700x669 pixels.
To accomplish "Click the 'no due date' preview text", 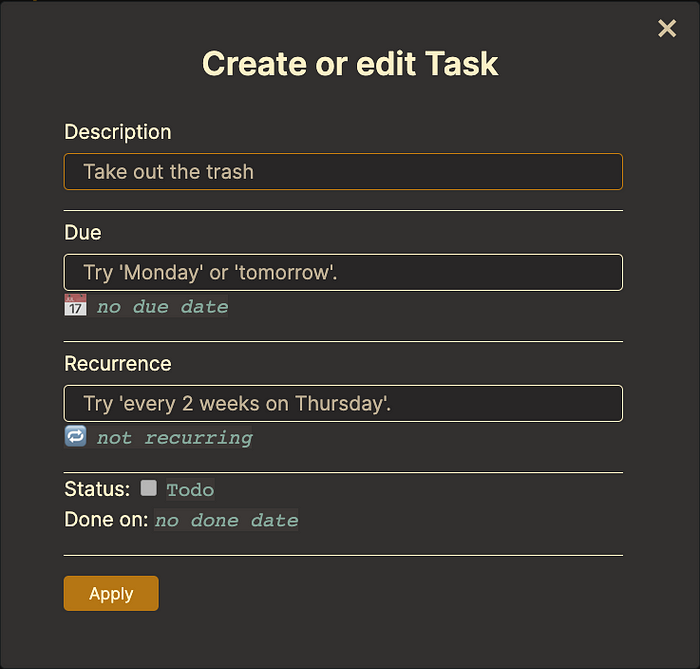I will click(x=162, y=306).
